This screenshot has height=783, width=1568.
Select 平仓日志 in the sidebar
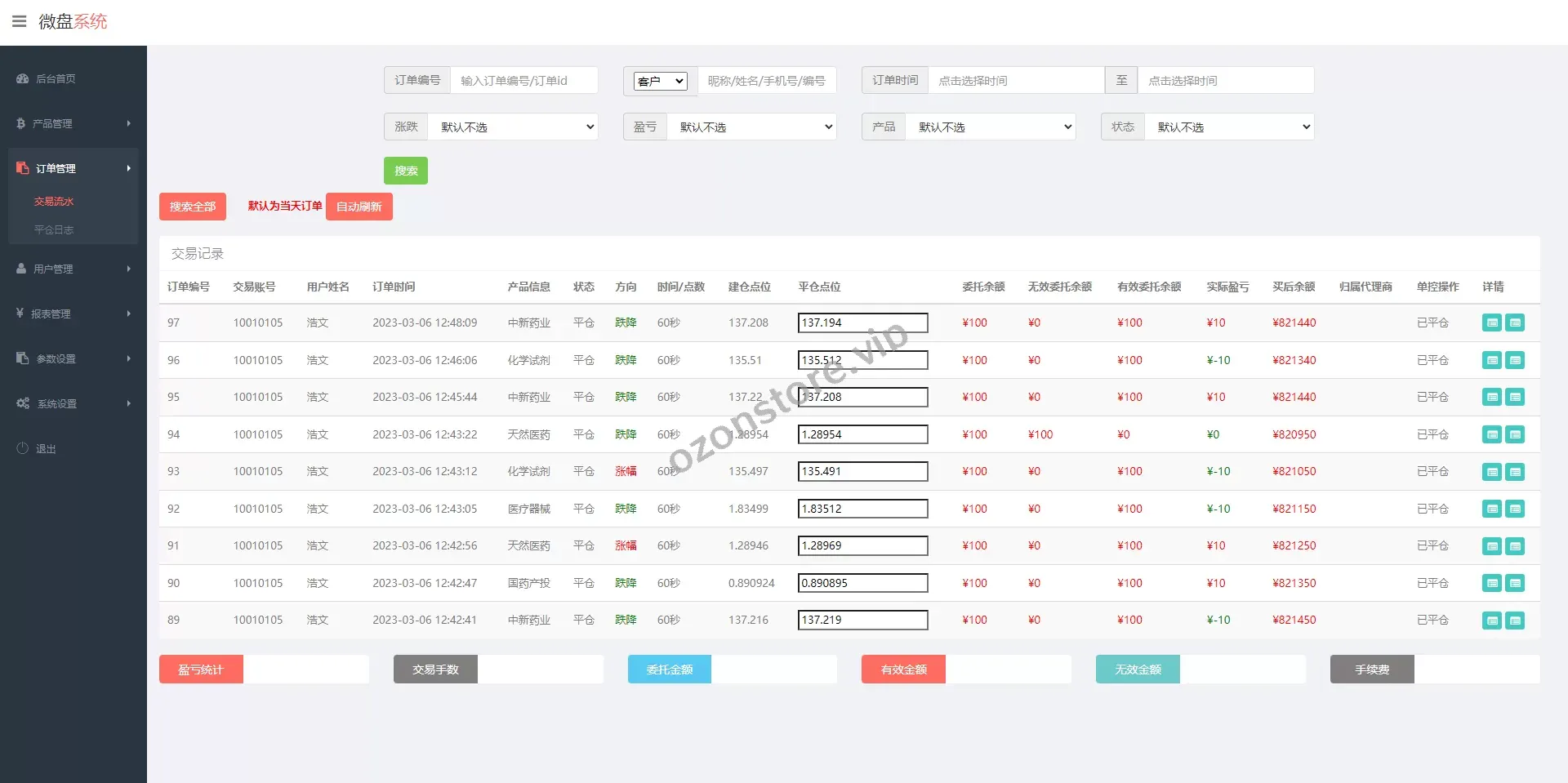(x=54, y=229)
